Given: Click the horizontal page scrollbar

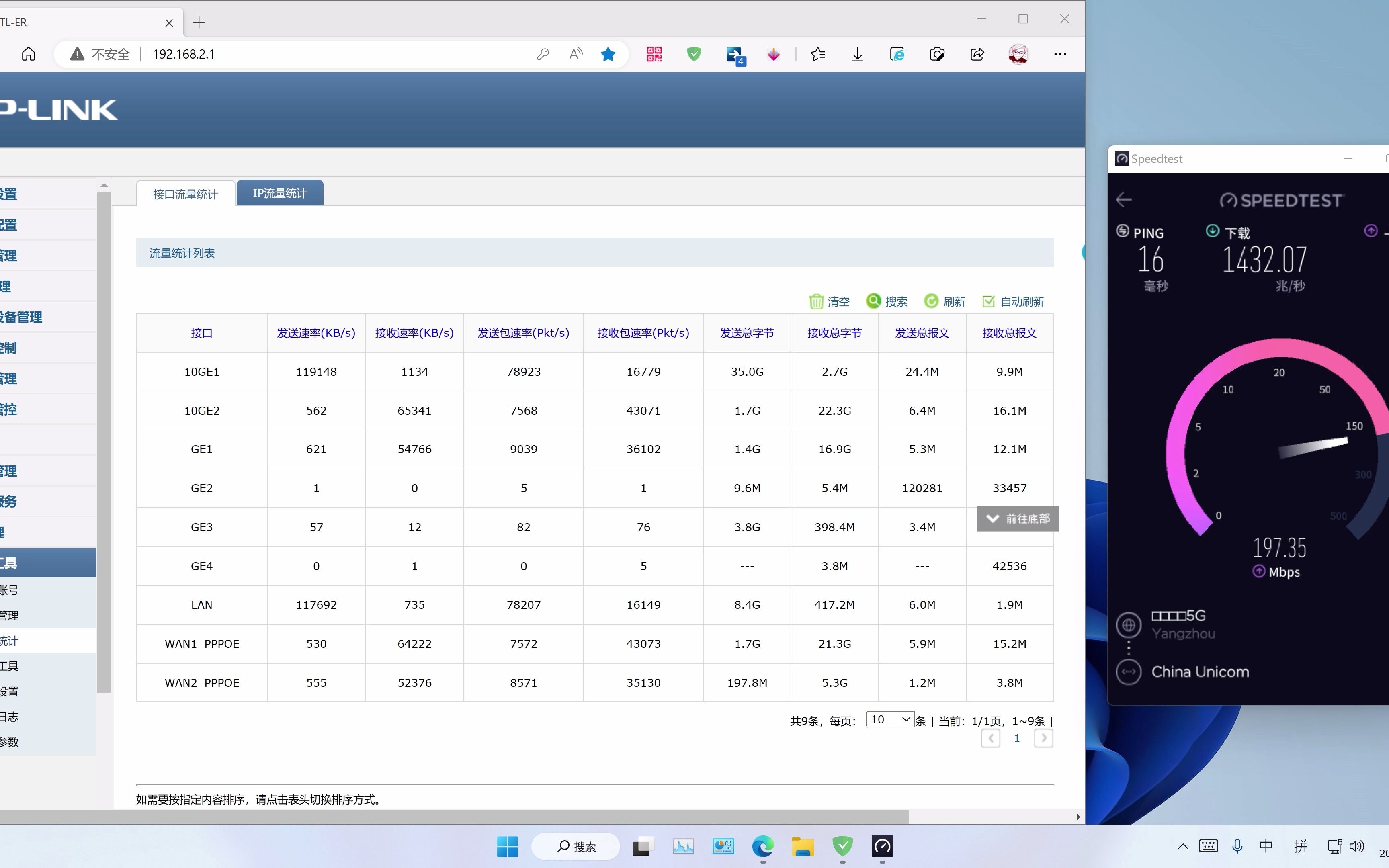Looking at the screenshot, I should pyautogui.click(x=453, y=816).
